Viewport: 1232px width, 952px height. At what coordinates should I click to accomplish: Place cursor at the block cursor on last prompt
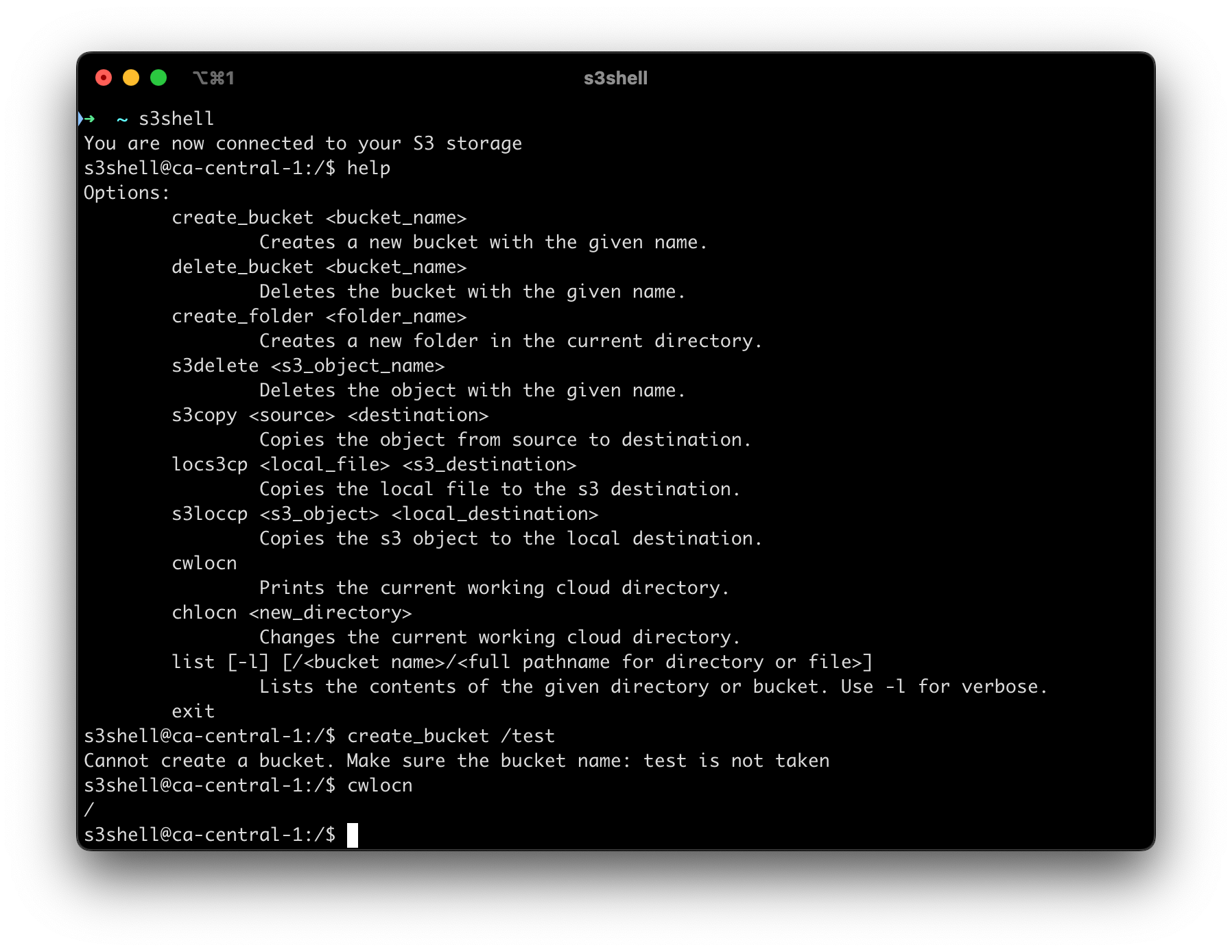pyautogui.click(x=353, y=835)
